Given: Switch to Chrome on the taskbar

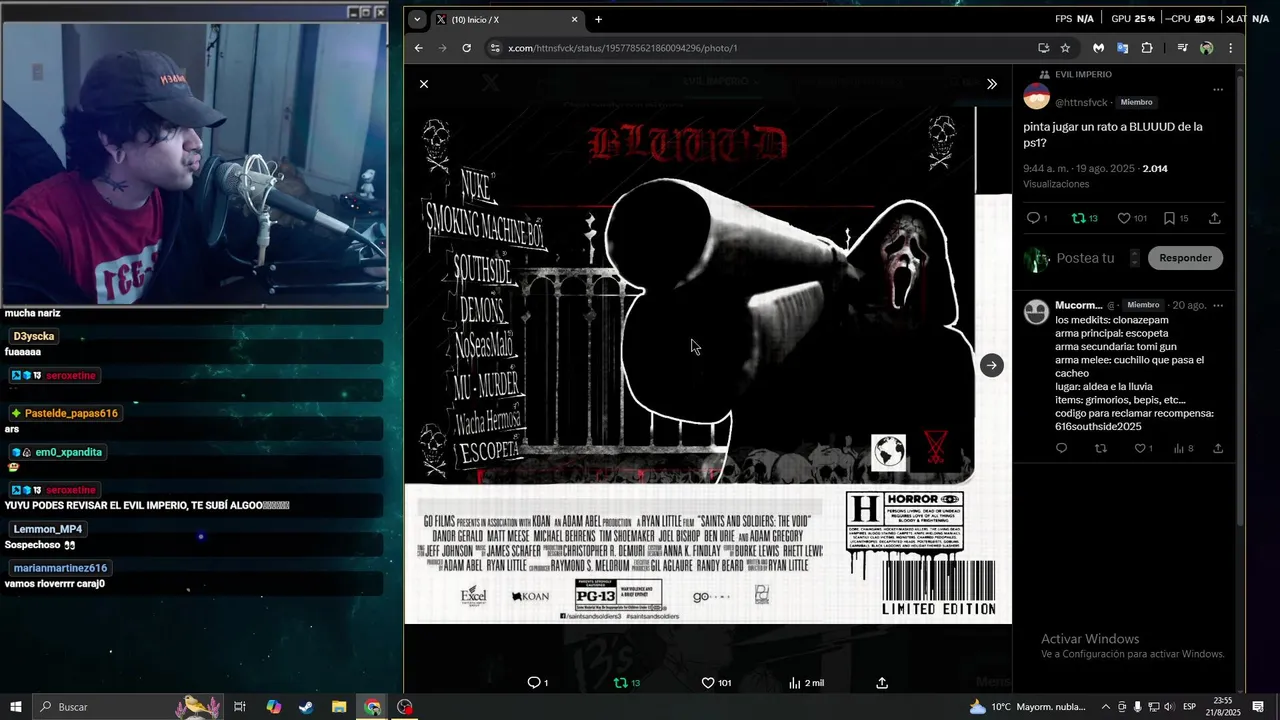Looking at the screenshot, I should point(372,707).
